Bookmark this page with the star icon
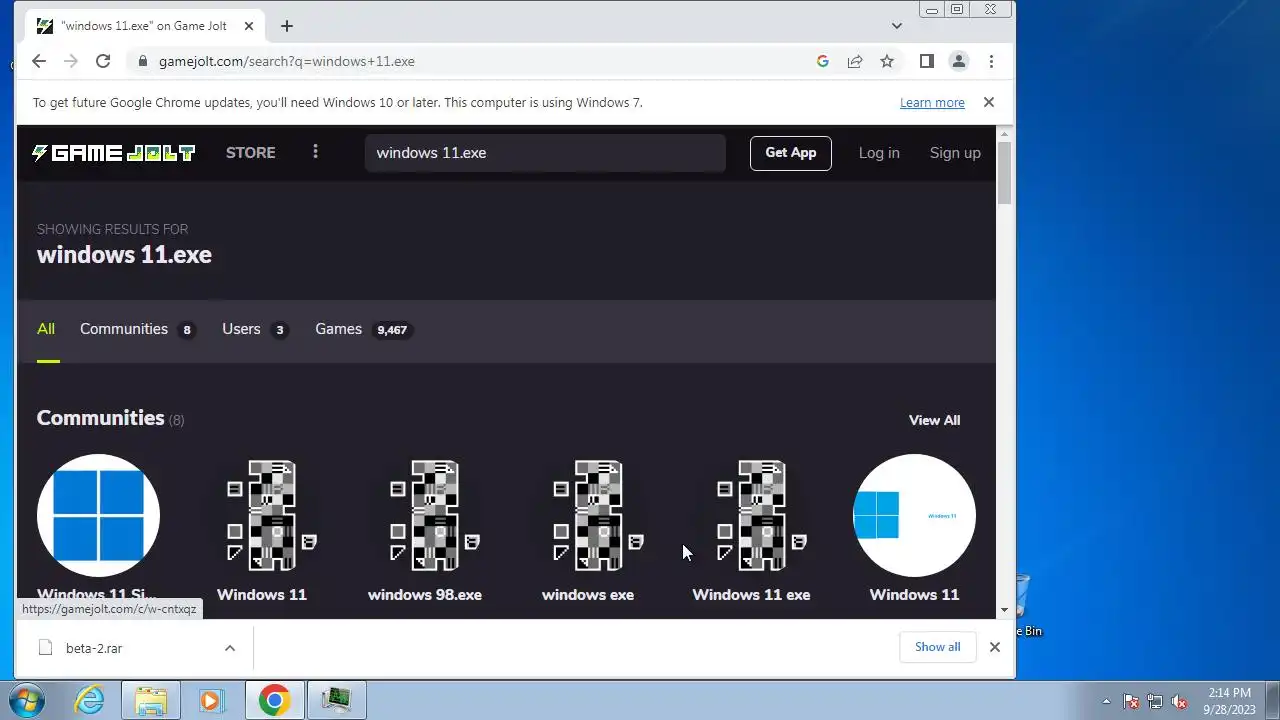 click(886, 61)
